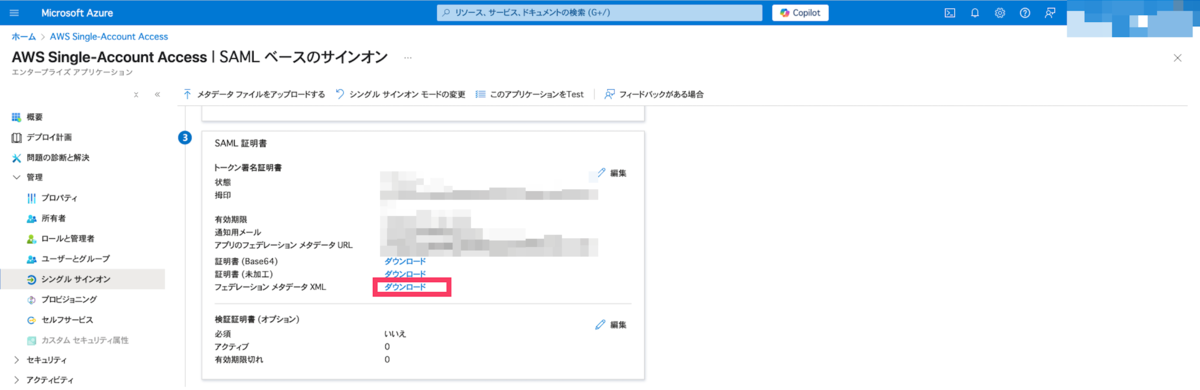Viewport: 1200px width, 390px height.
Task: Click the 有効期限 label
Action: 230,219
